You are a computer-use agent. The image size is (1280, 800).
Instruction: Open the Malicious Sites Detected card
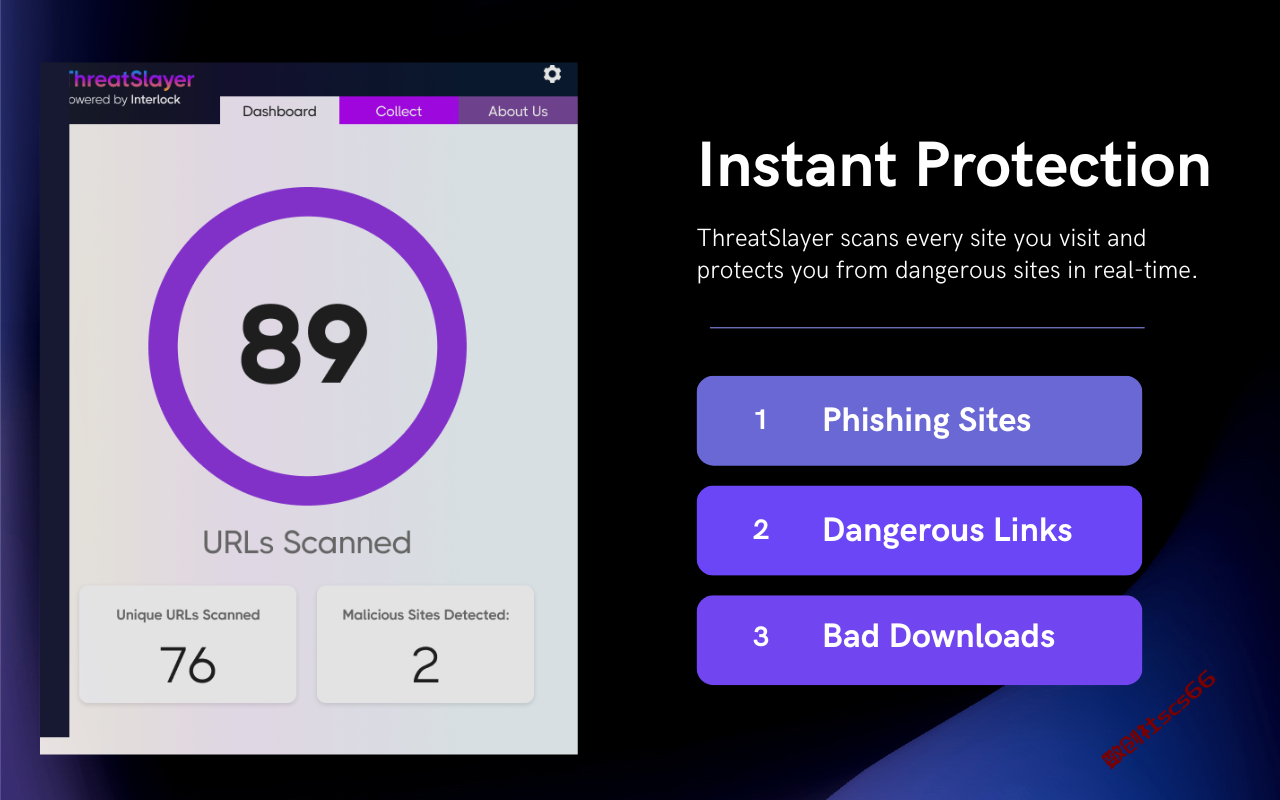(426, 644)
